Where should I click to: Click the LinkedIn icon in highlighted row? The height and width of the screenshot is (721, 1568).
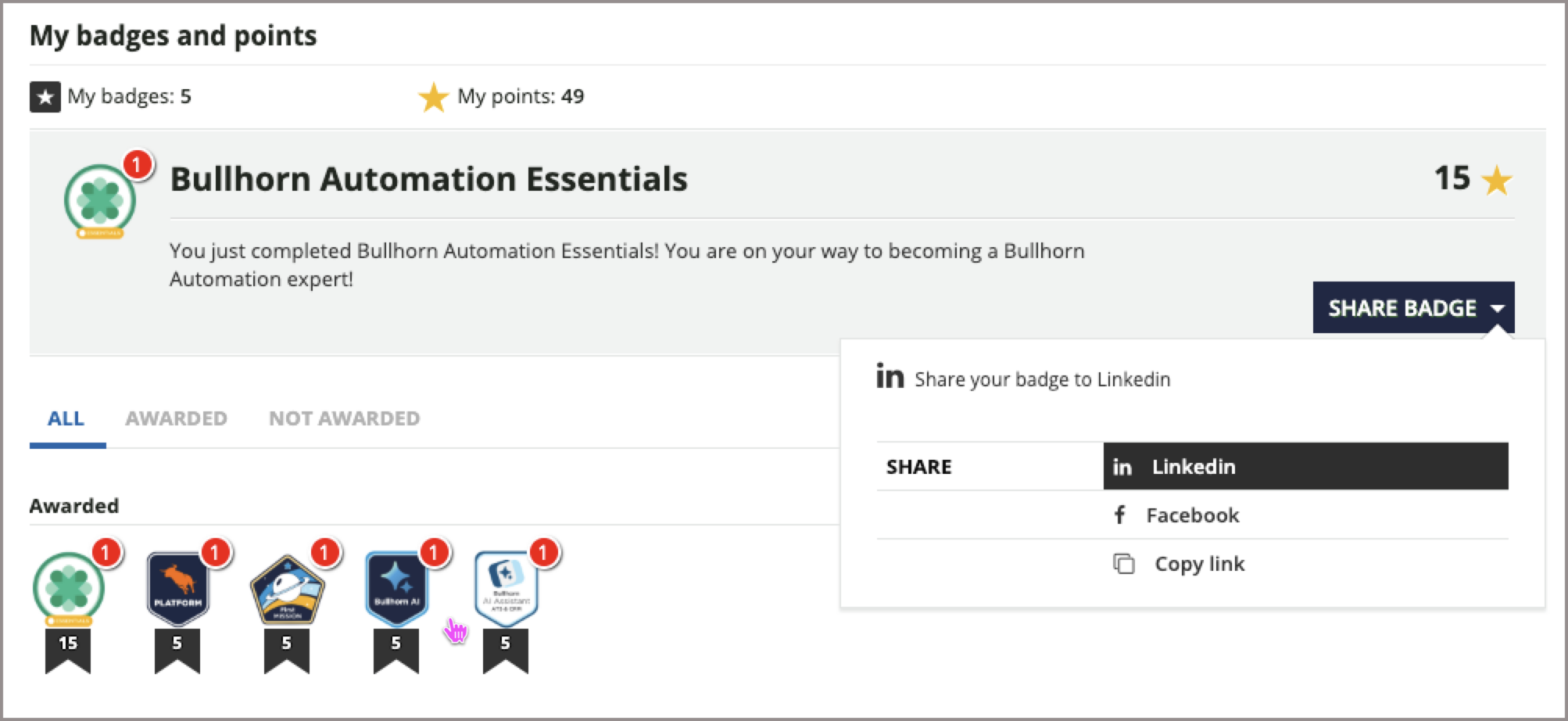pyautogui.click(x=1122, y=467)
